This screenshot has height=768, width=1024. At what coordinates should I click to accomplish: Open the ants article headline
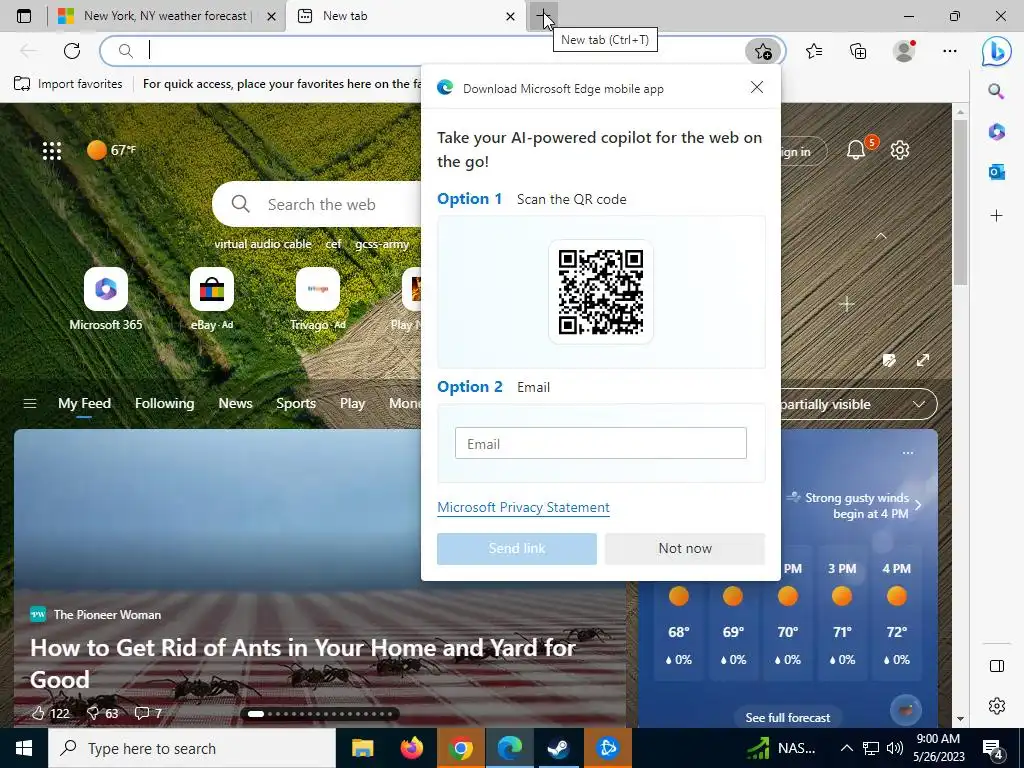click(303, 664)
